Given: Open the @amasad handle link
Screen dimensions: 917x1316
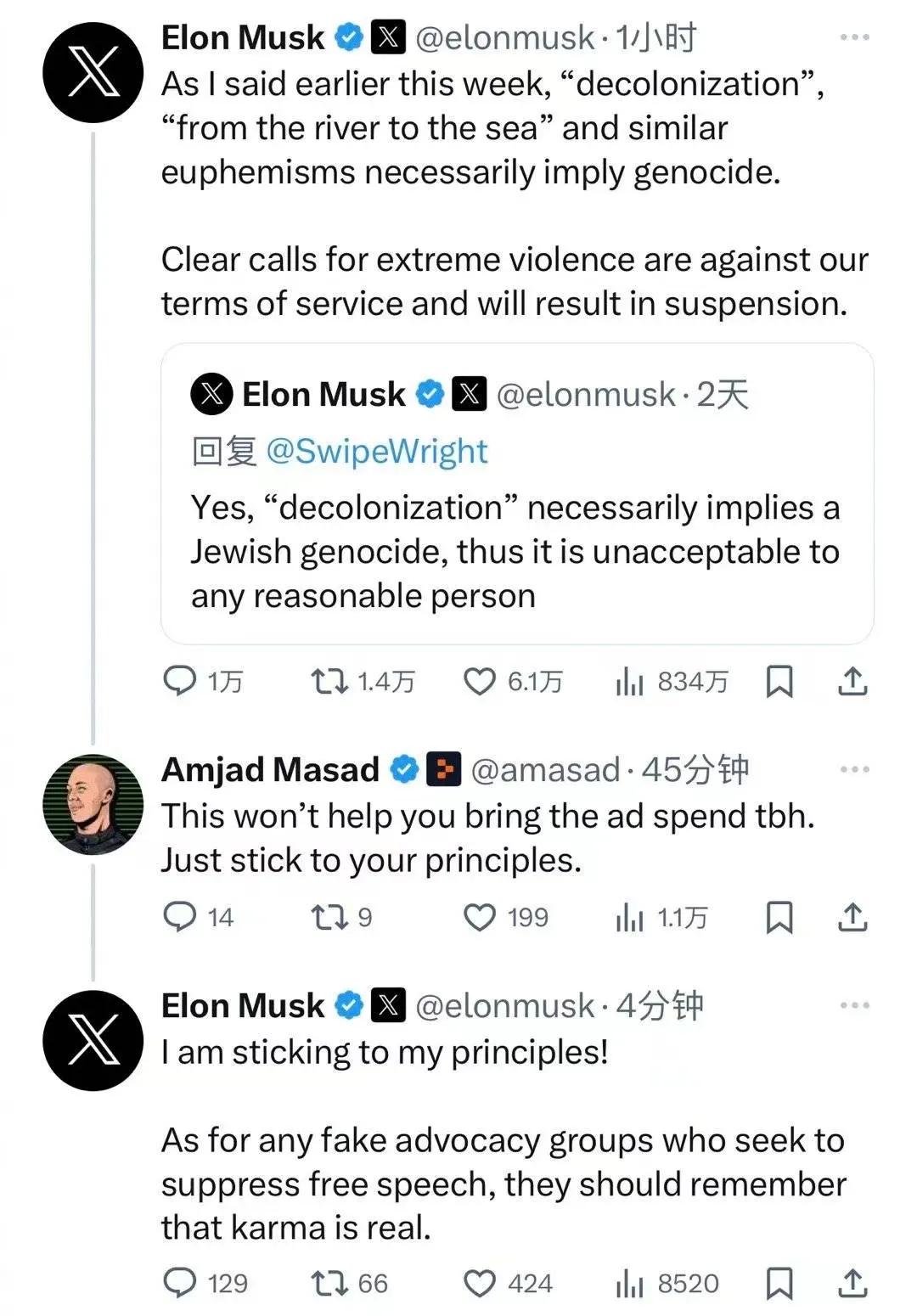Looking at the screenshot, I should 545,770.
